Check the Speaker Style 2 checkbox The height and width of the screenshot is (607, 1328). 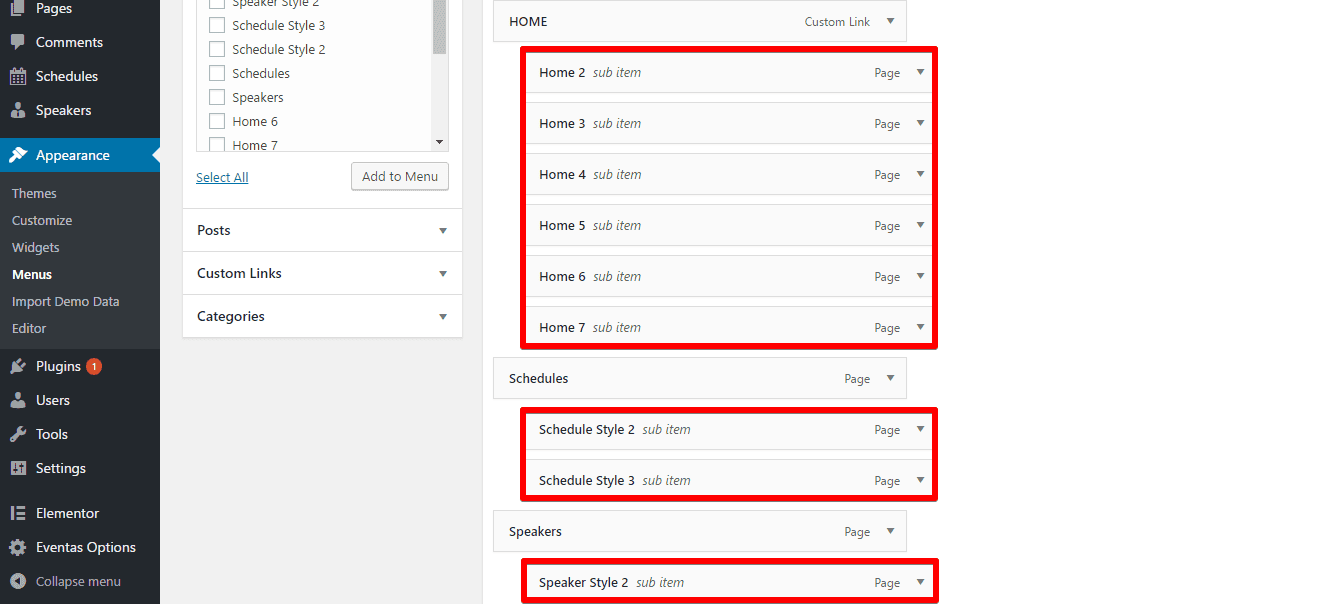coord(217,3)
